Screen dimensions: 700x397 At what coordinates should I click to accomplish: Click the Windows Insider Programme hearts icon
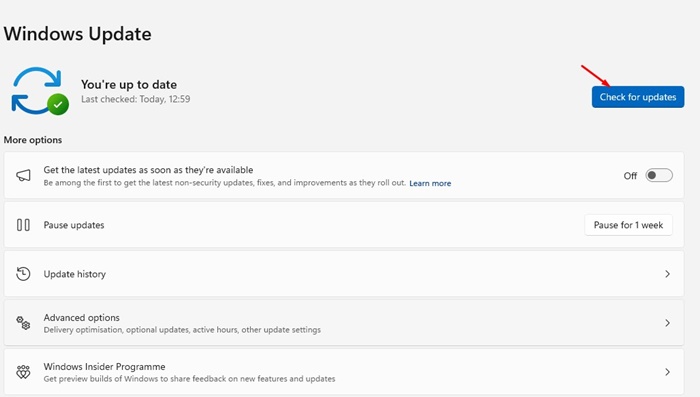[x=23, y=372]
